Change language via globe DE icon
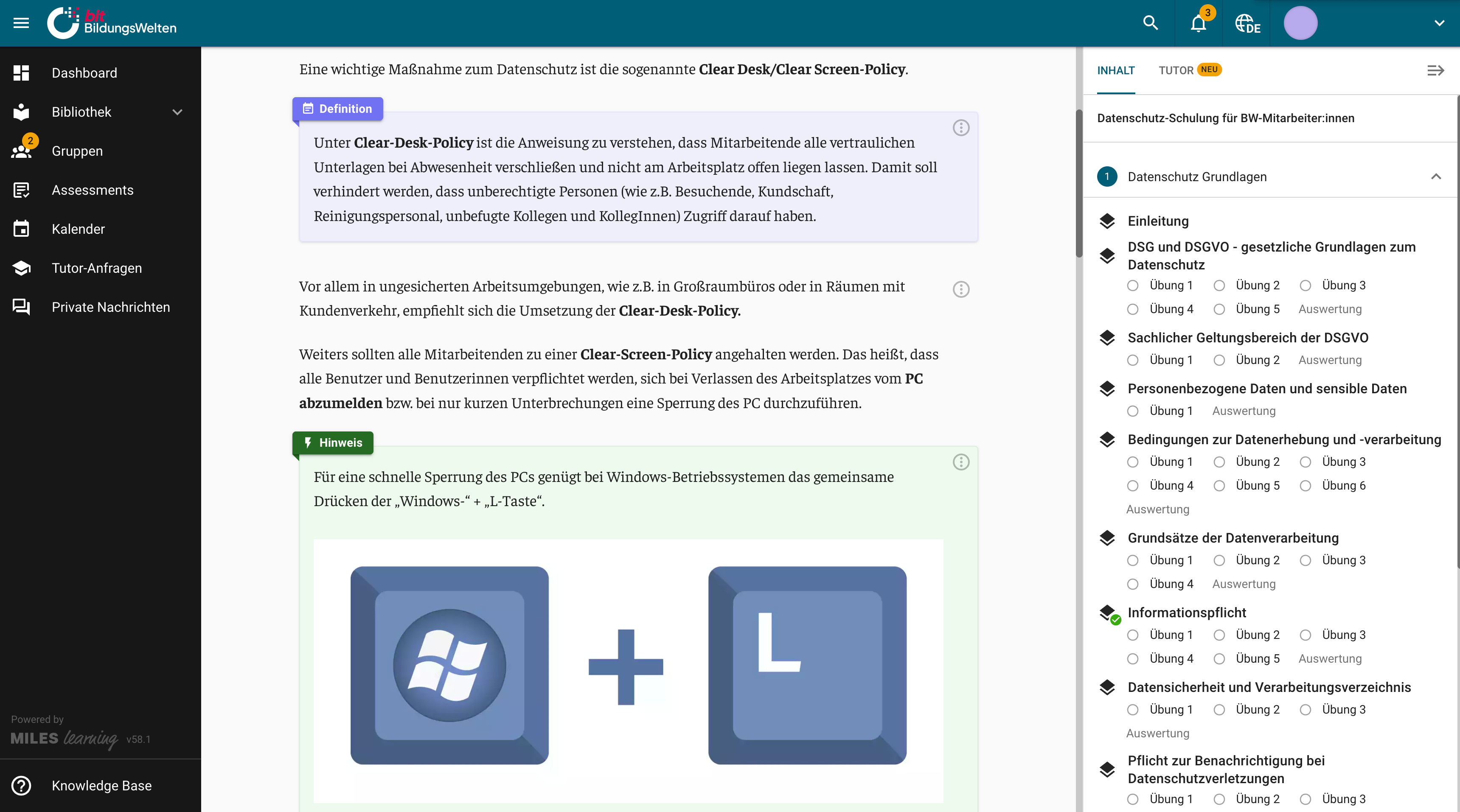 (x=1247, y=23)
